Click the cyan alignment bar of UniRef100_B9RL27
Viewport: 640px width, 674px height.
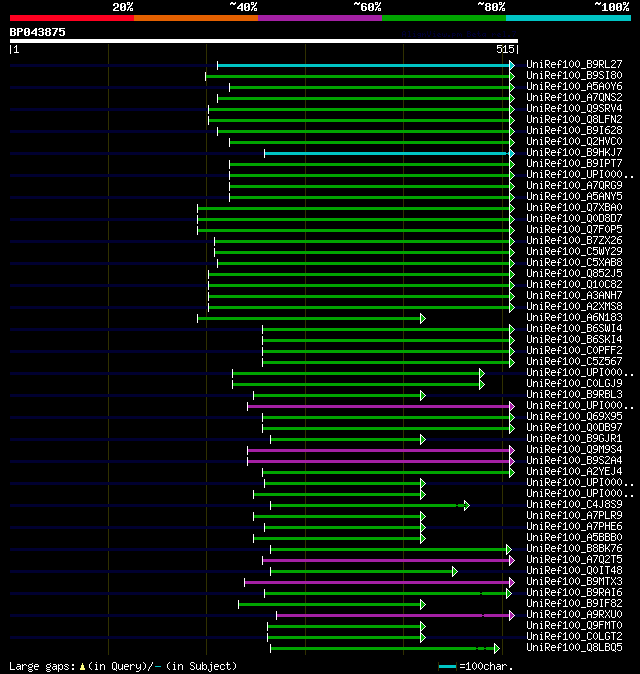click(364, 65)
